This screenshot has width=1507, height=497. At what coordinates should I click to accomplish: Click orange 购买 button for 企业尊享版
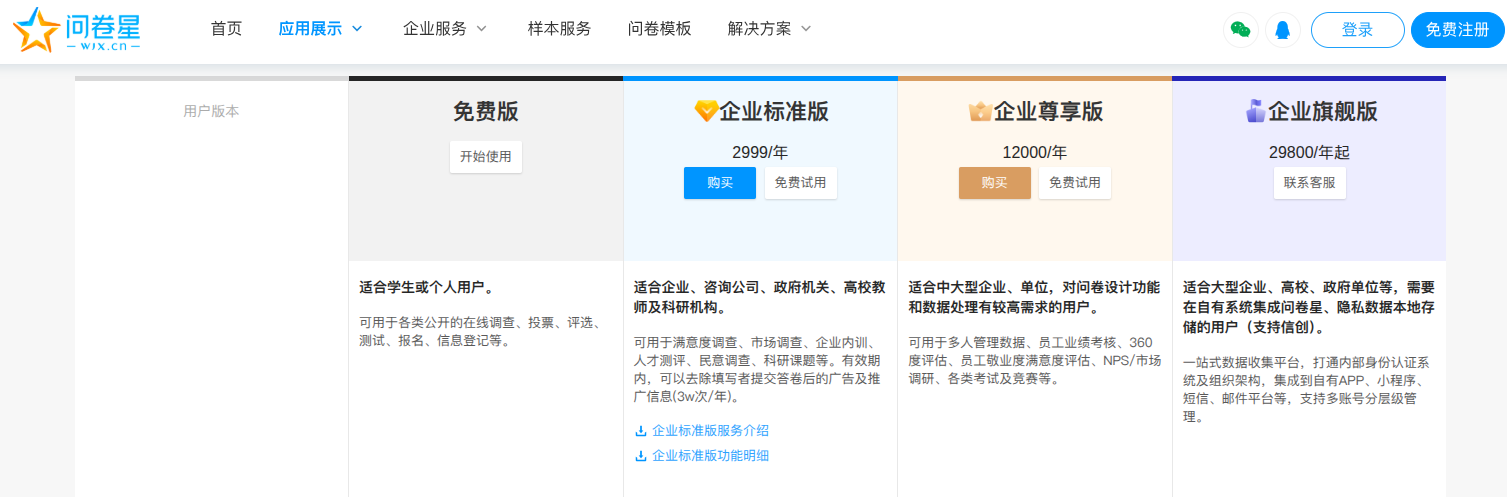995,183
